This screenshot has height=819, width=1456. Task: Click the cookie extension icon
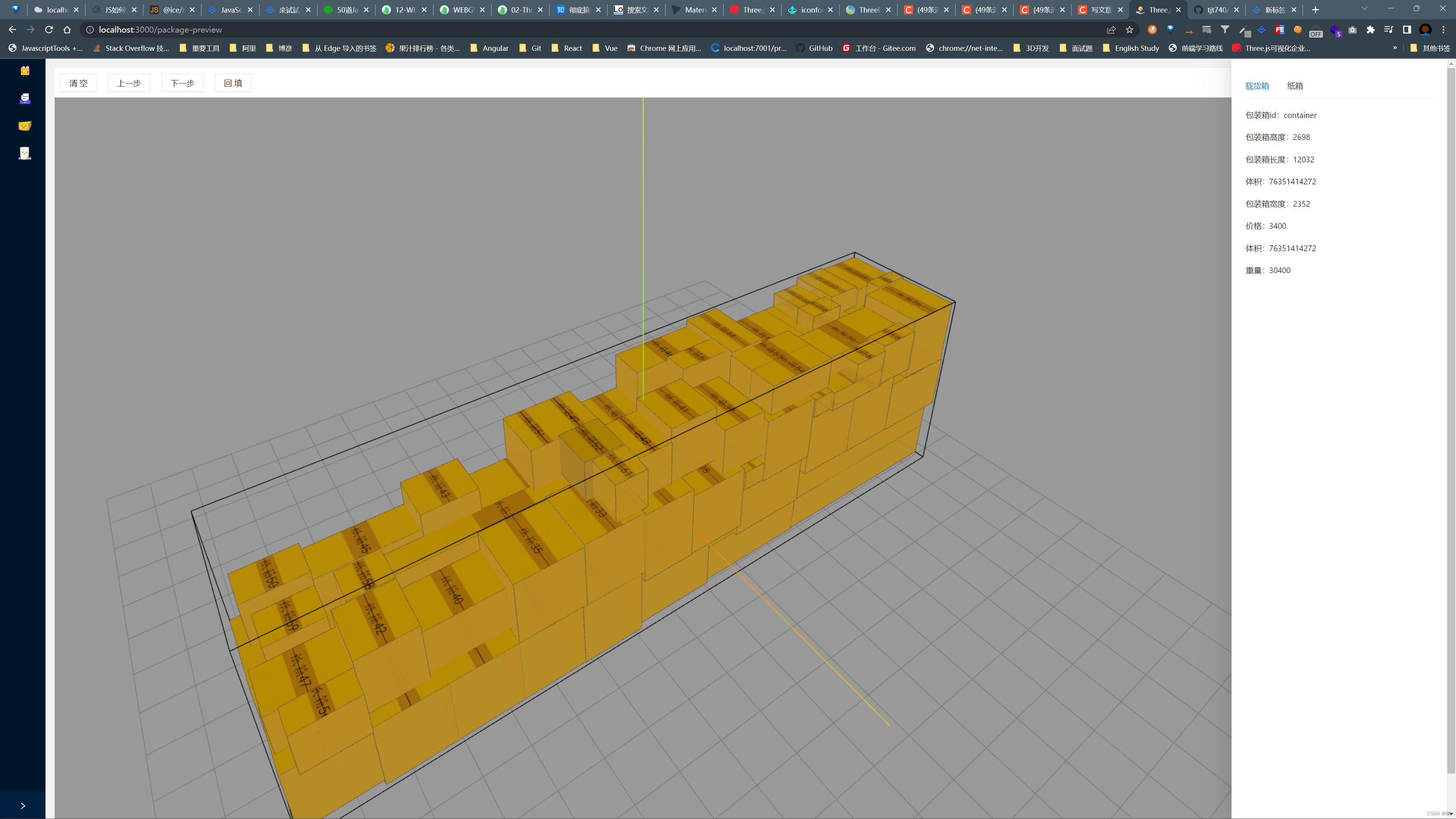(1298, 30)
